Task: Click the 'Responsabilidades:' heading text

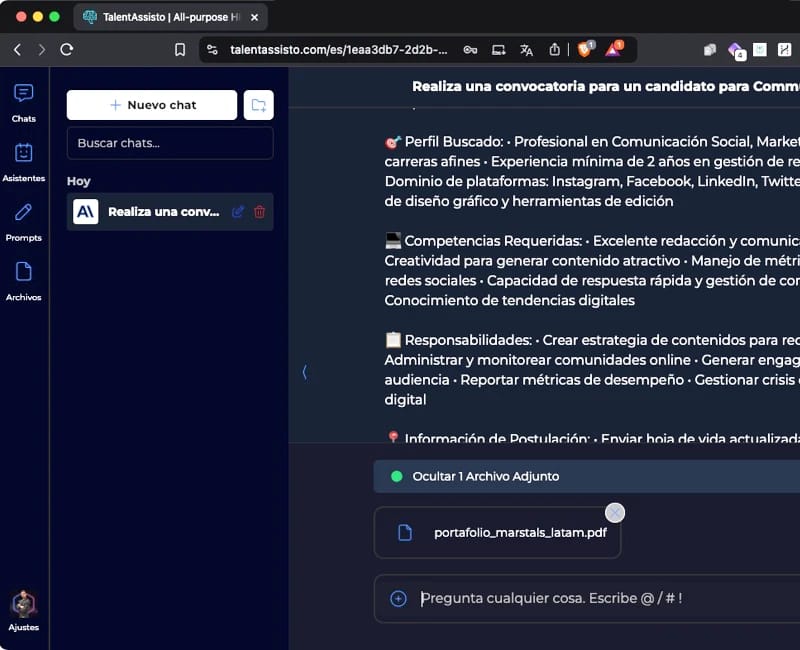Action: point(468,340)
